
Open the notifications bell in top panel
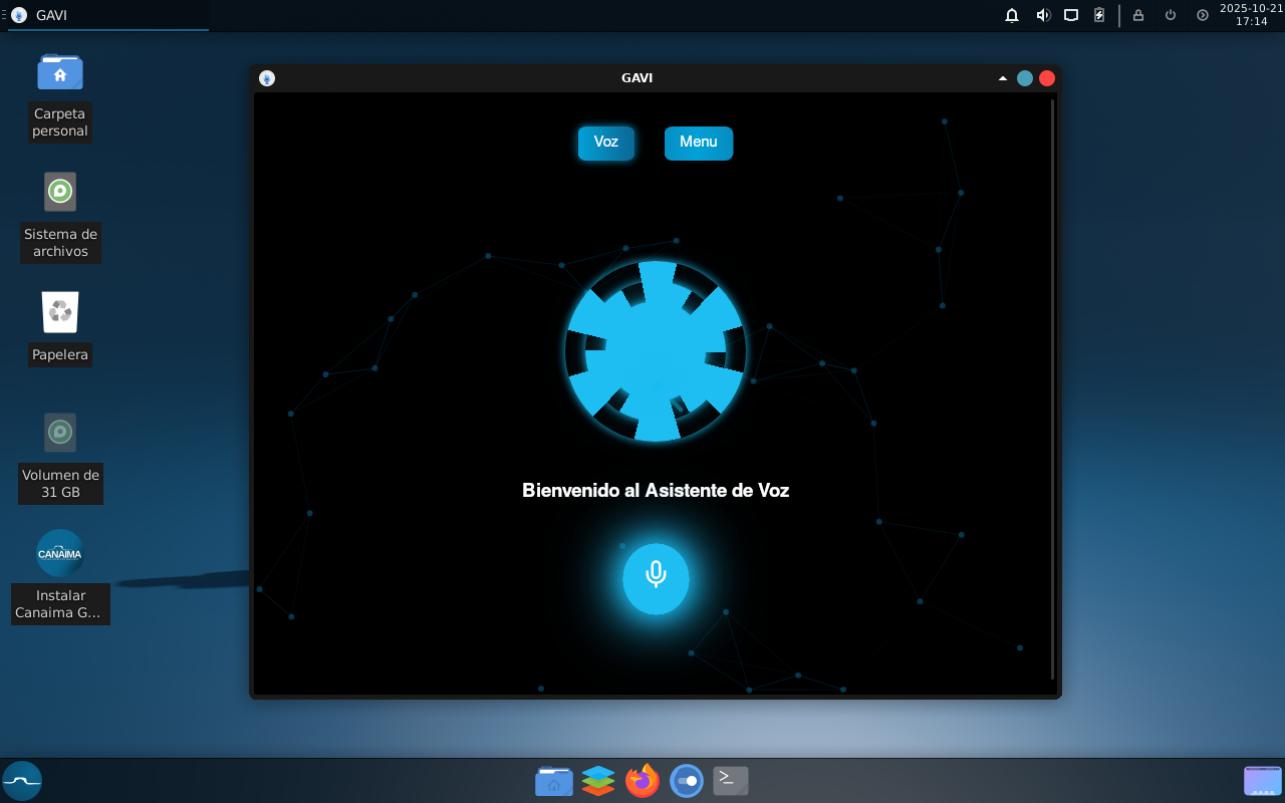pos(1012,15)
